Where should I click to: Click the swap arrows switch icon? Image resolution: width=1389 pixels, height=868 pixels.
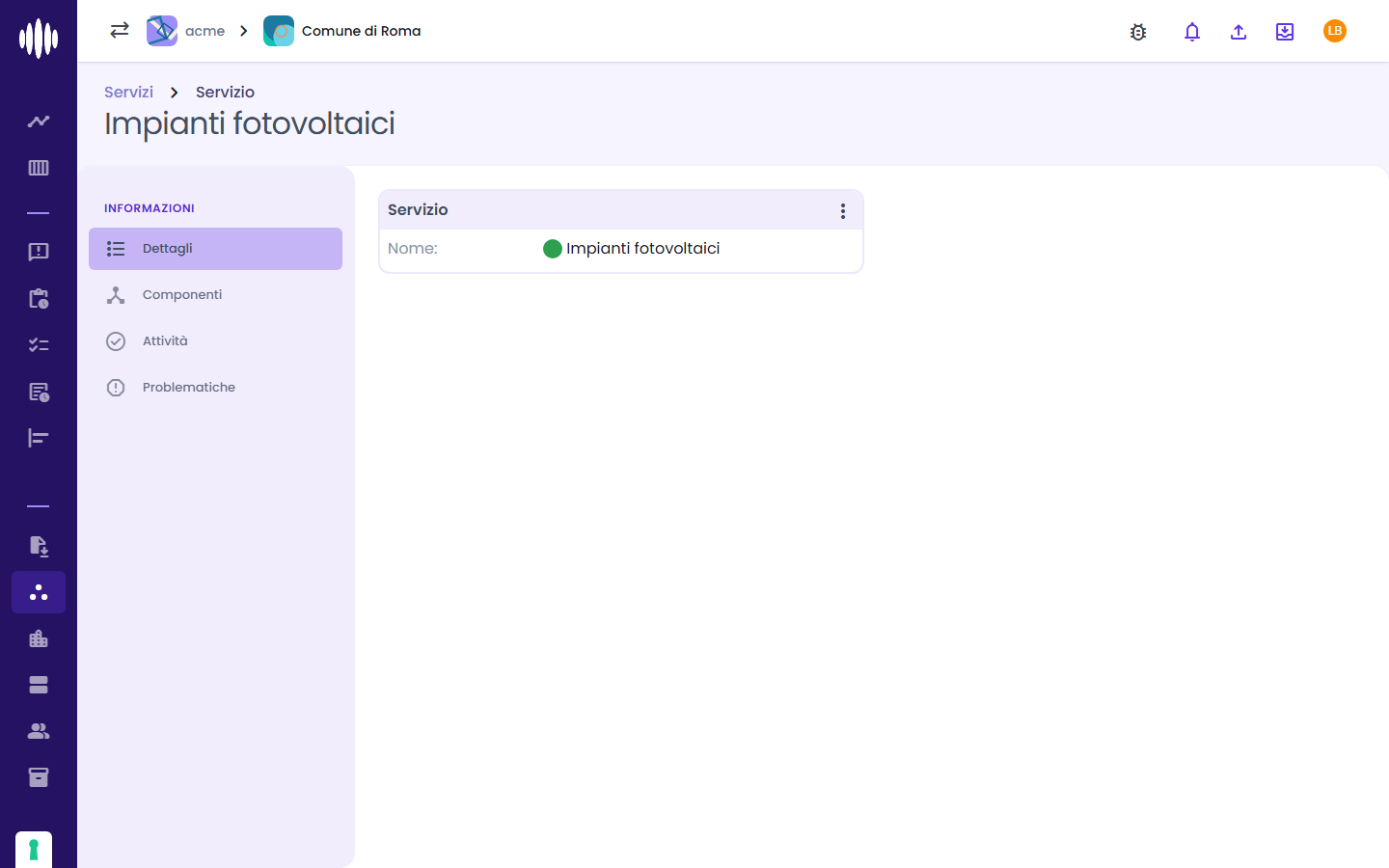120,31
